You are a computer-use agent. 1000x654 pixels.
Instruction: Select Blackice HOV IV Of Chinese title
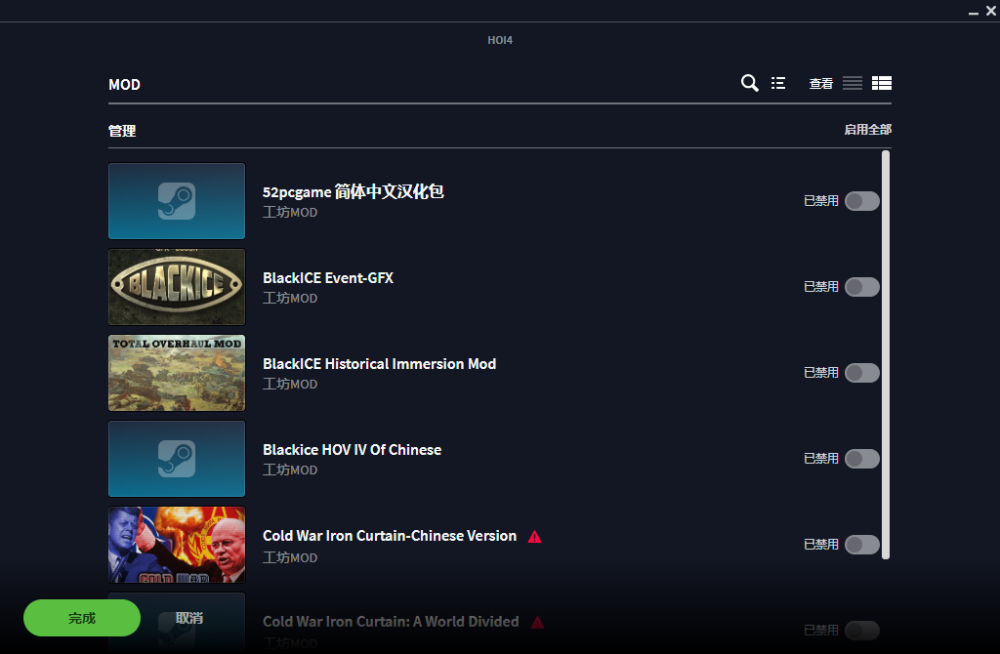[351, 450]
